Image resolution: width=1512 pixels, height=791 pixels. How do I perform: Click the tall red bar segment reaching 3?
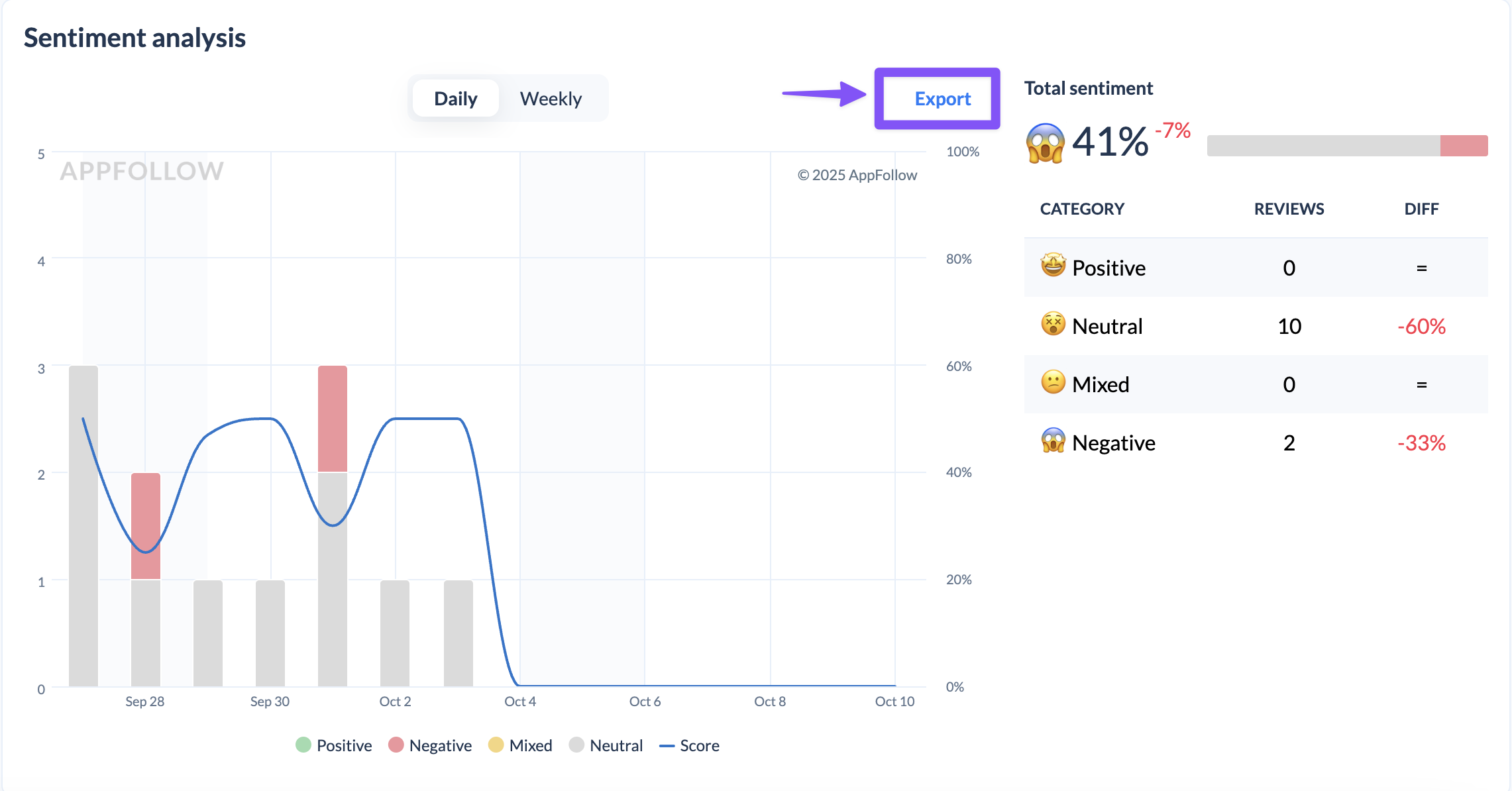tap(333, 419)
